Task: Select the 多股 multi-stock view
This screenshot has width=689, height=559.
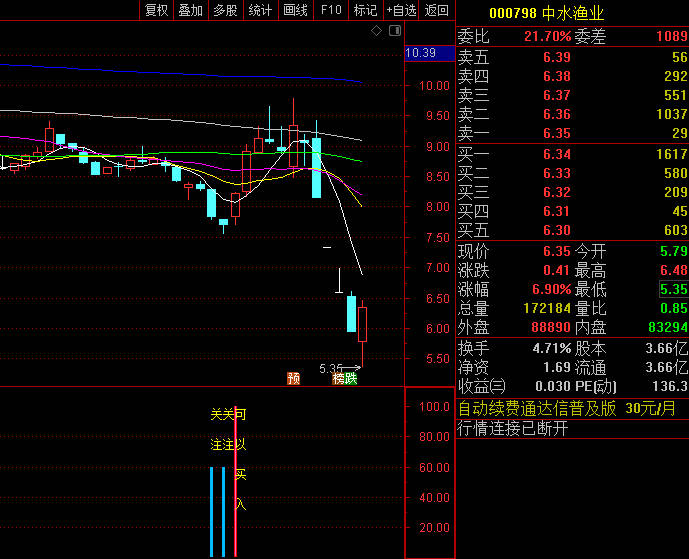Action: tap(225, 10)
